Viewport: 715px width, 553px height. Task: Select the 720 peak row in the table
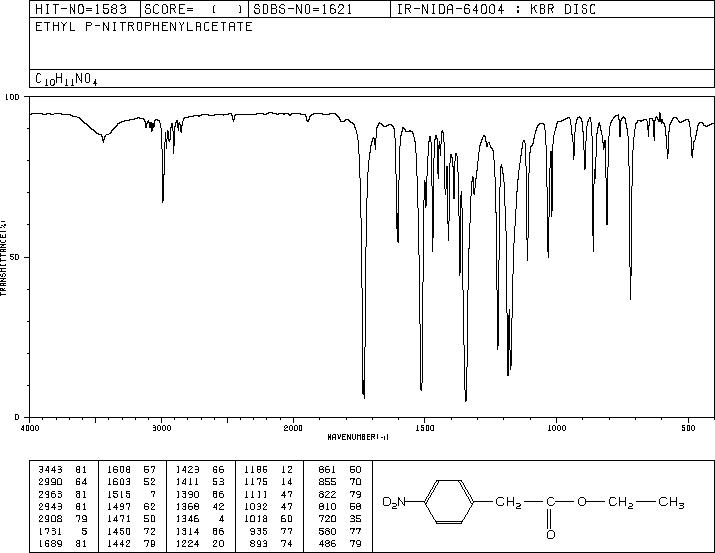tap(340, 519)
